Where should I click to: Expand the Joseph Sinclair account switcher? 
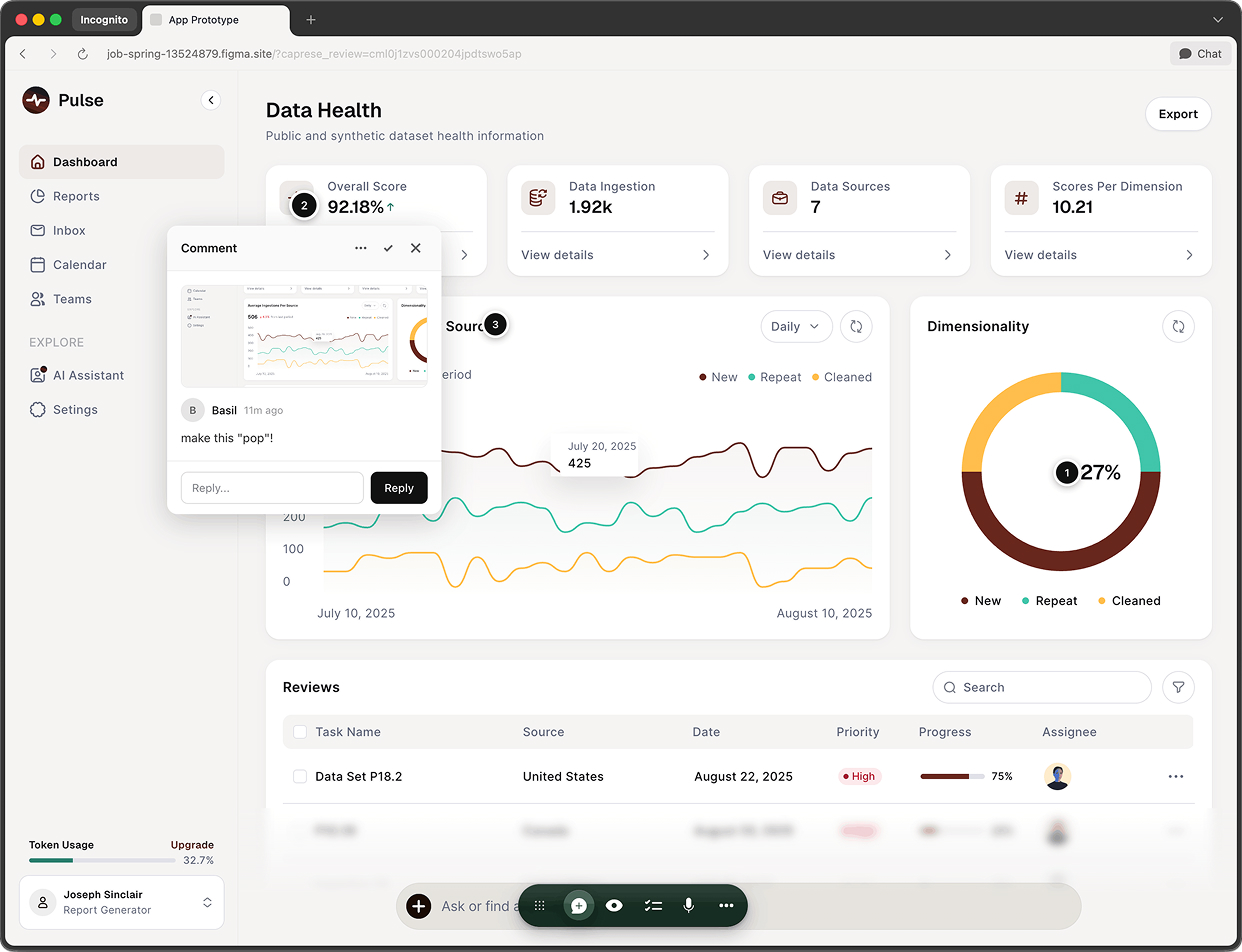(x=207, y=902)
